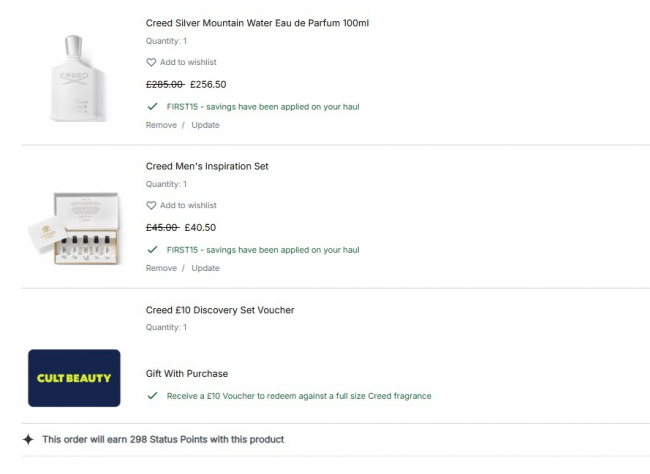Click the sparkle icon beside Status Points
Screen dimensions: 650x474
28,439
